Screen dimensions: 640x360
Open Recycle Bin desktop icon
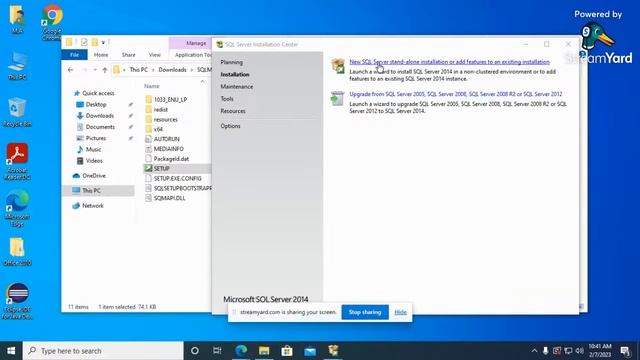17,112
